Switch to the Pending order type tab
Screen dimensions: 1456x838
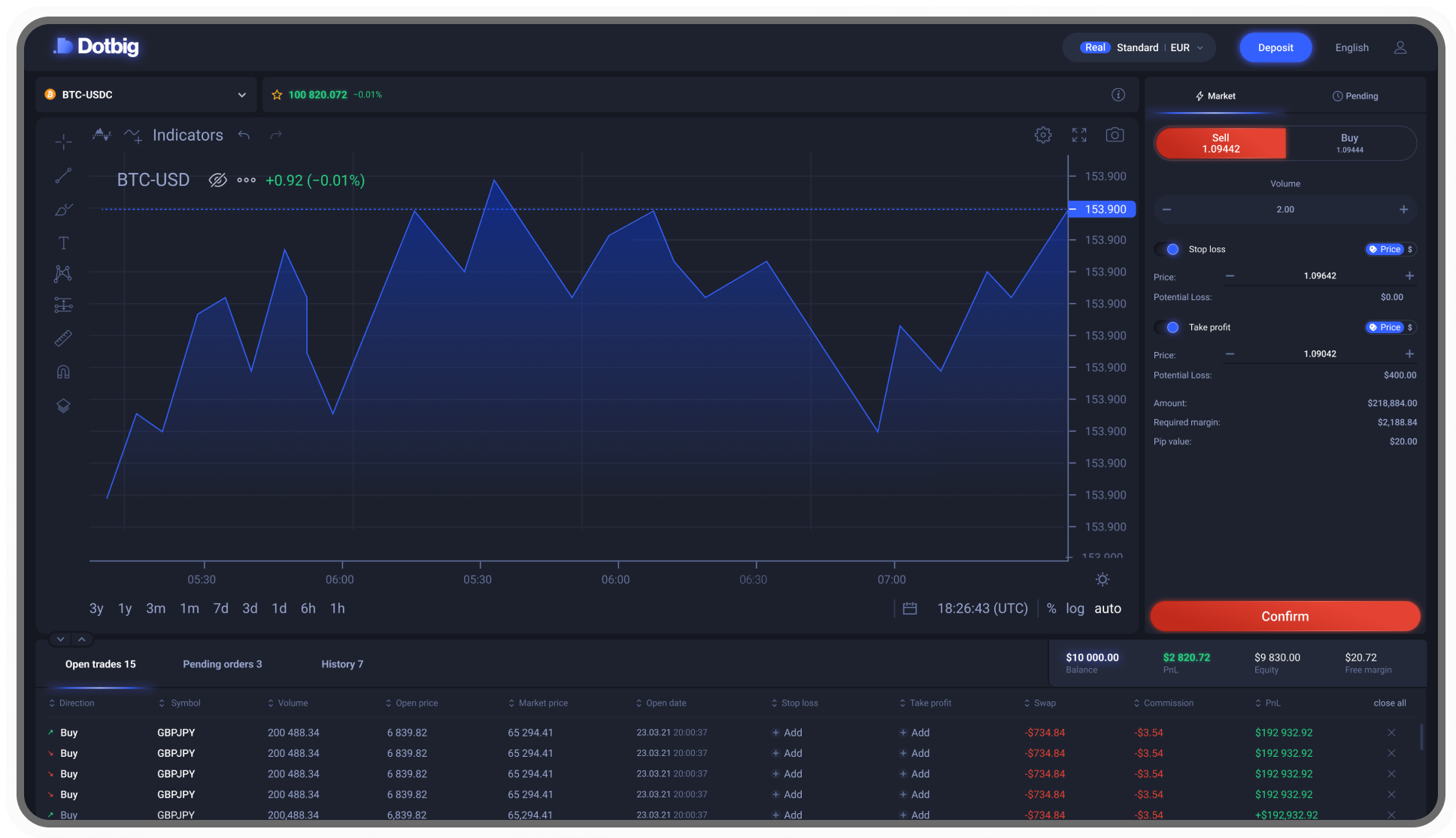[1355, 96]
